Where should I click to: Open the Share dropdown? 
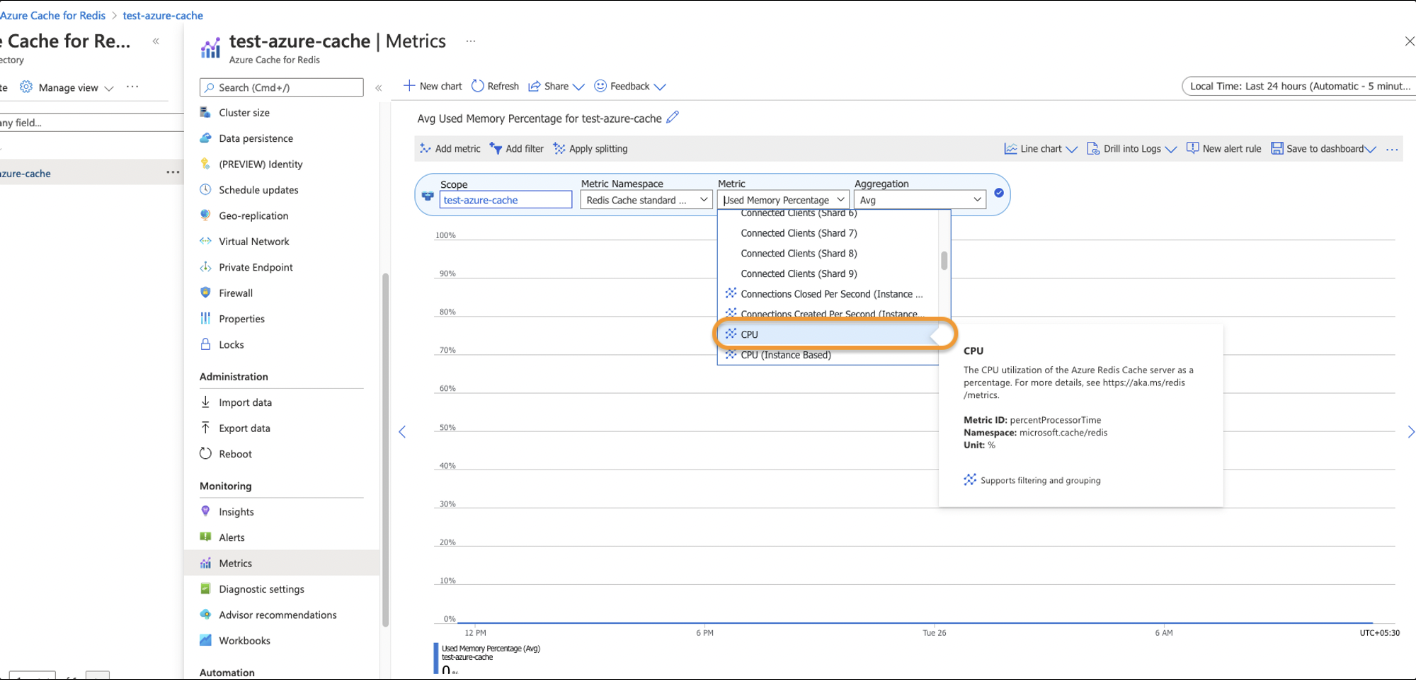pyautogui.click(x=556, y=86)
